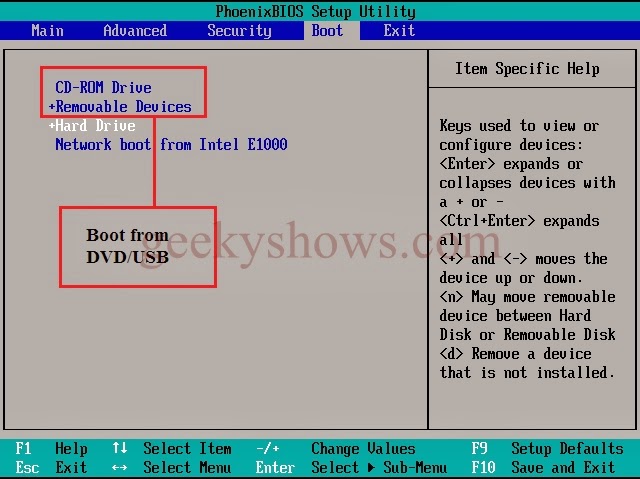Click the F9 Setup Defaults hint

point(548,449)
